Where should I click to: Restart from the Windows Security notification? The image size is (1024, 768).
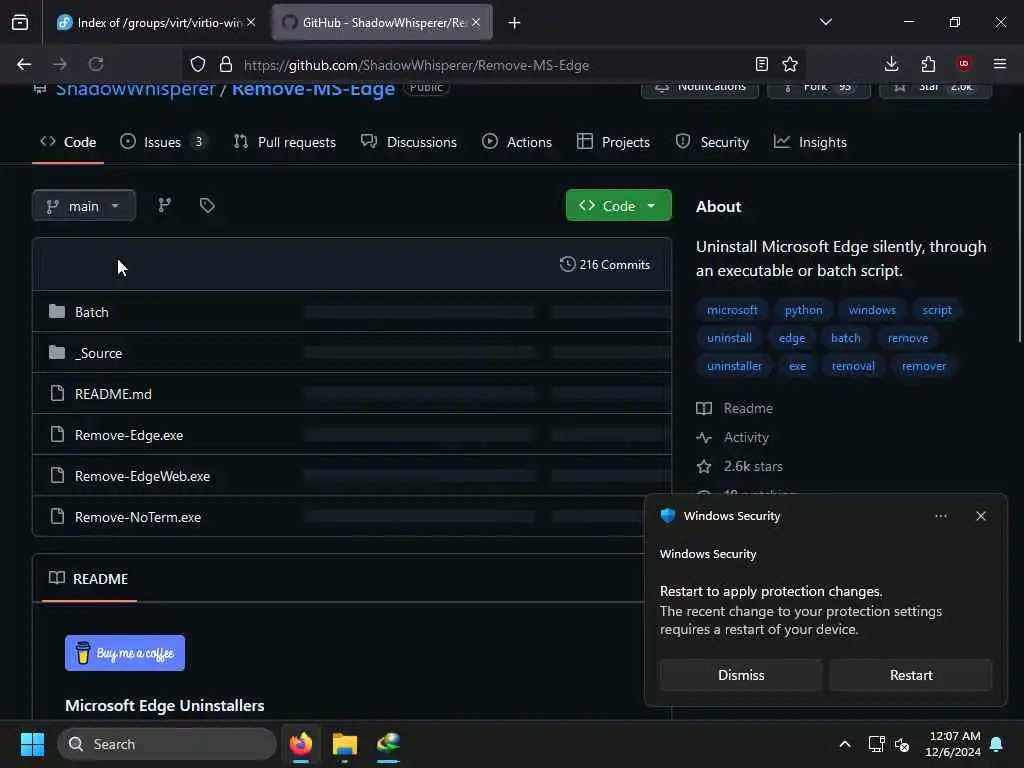pyautogui.click(x=911, y=675)
